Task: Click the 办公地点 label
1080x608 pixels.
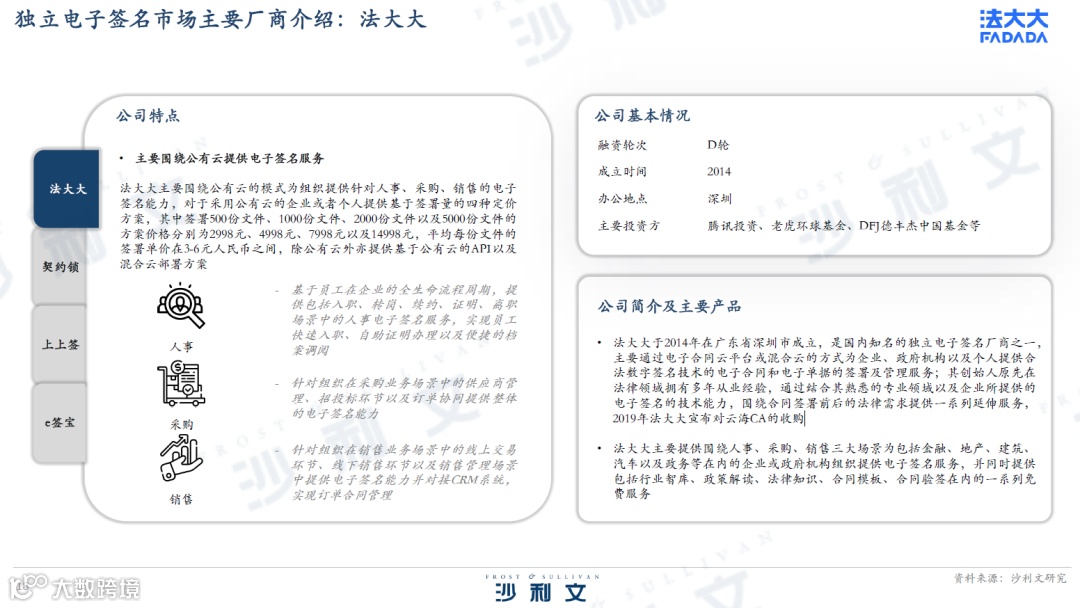Action: 622,198
